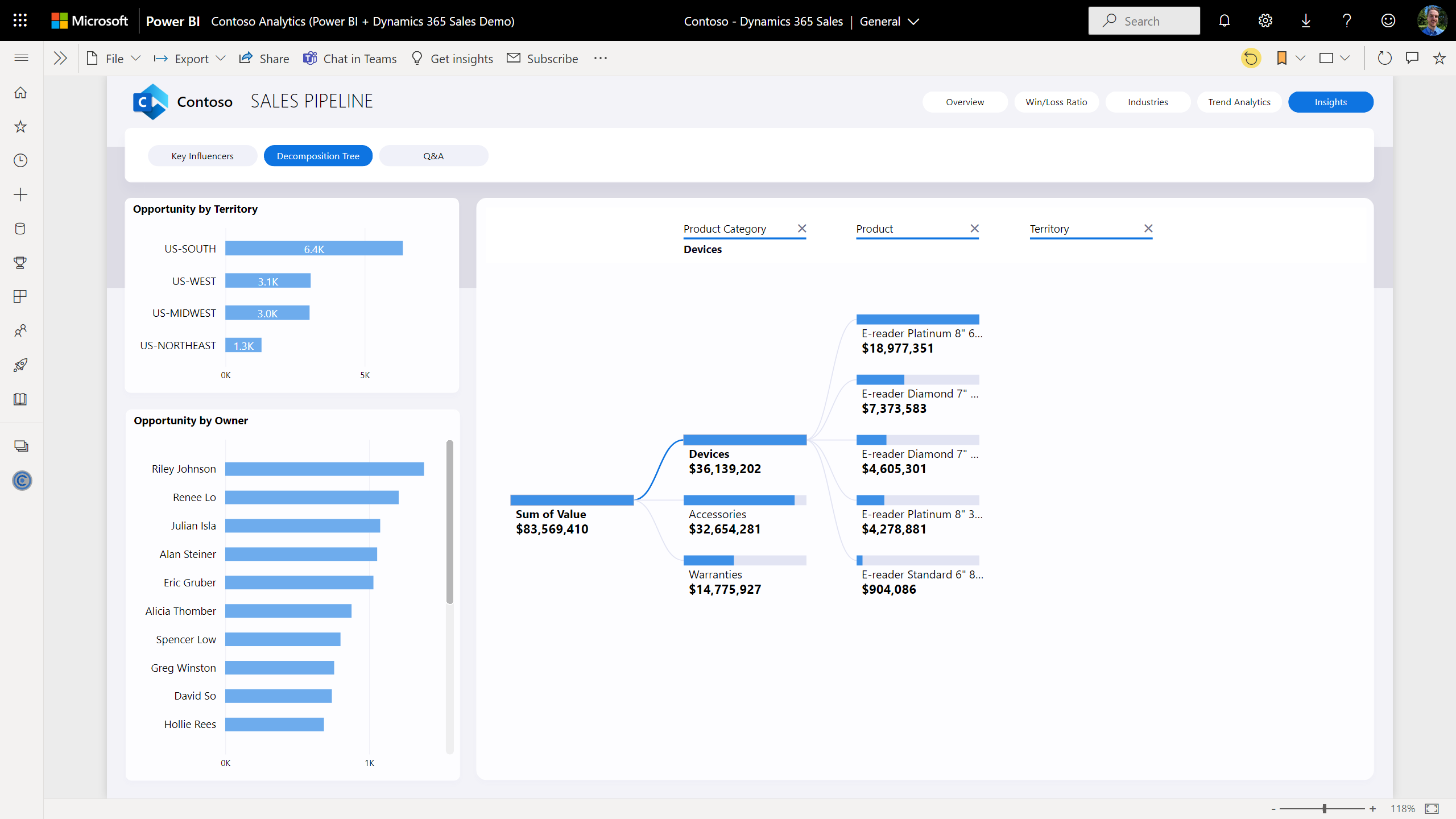Open notifications using the bell icon
1456x819 pixels.
1224,20
